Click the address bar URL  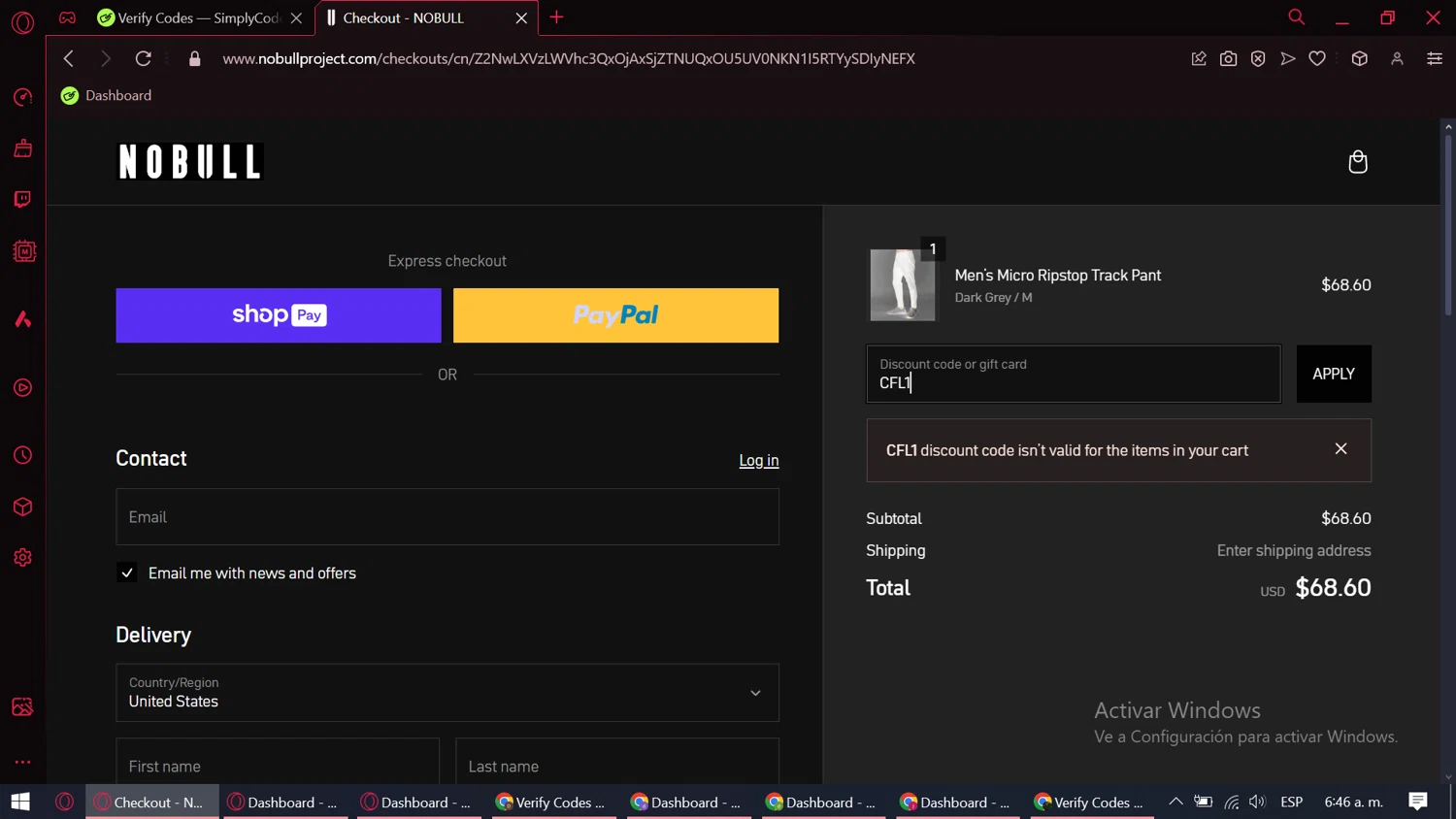(569, 58)
